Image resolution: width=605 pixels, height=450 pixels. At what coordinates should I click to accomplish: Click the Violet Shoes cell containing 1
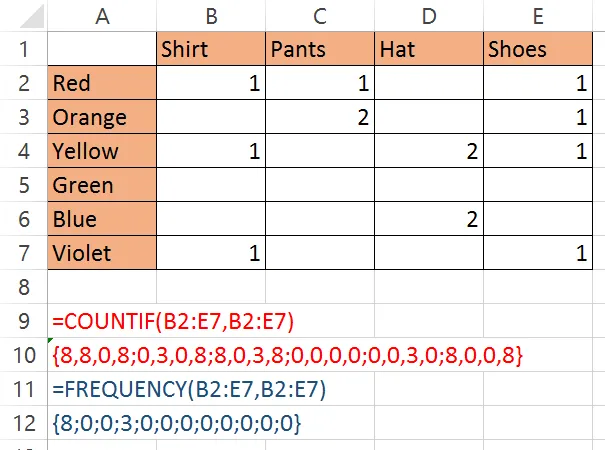coord(538,253)
